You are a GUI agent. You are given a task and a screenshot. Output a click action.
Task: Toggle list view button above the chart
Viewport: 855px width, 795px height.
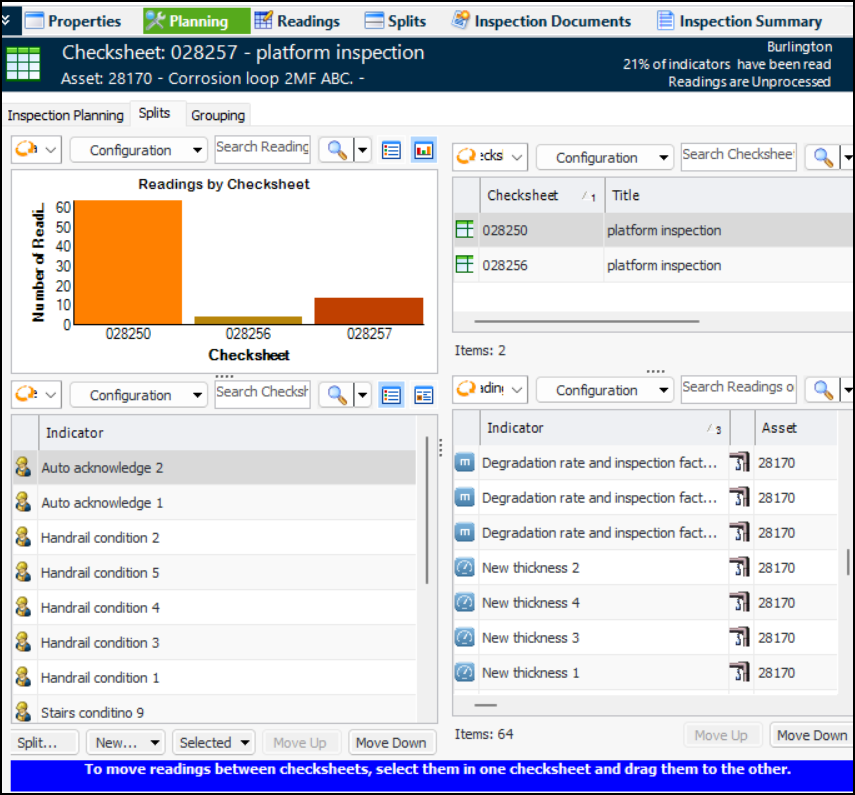pyautogui.click(x=391, y=150)
